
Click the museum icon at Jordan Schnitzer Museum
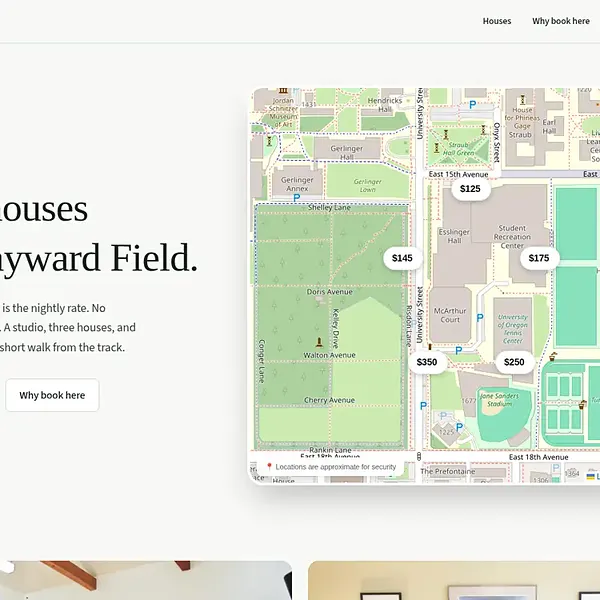coord(283,91)
